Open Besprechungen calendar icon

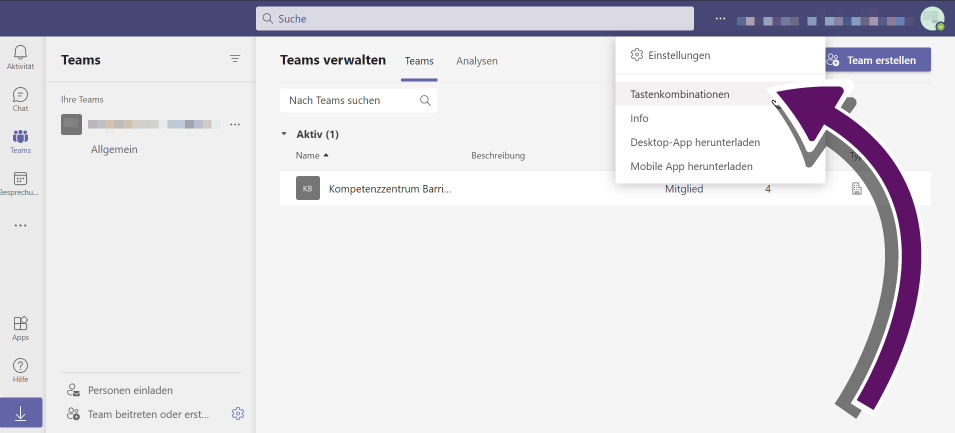(x=20, y=183)
